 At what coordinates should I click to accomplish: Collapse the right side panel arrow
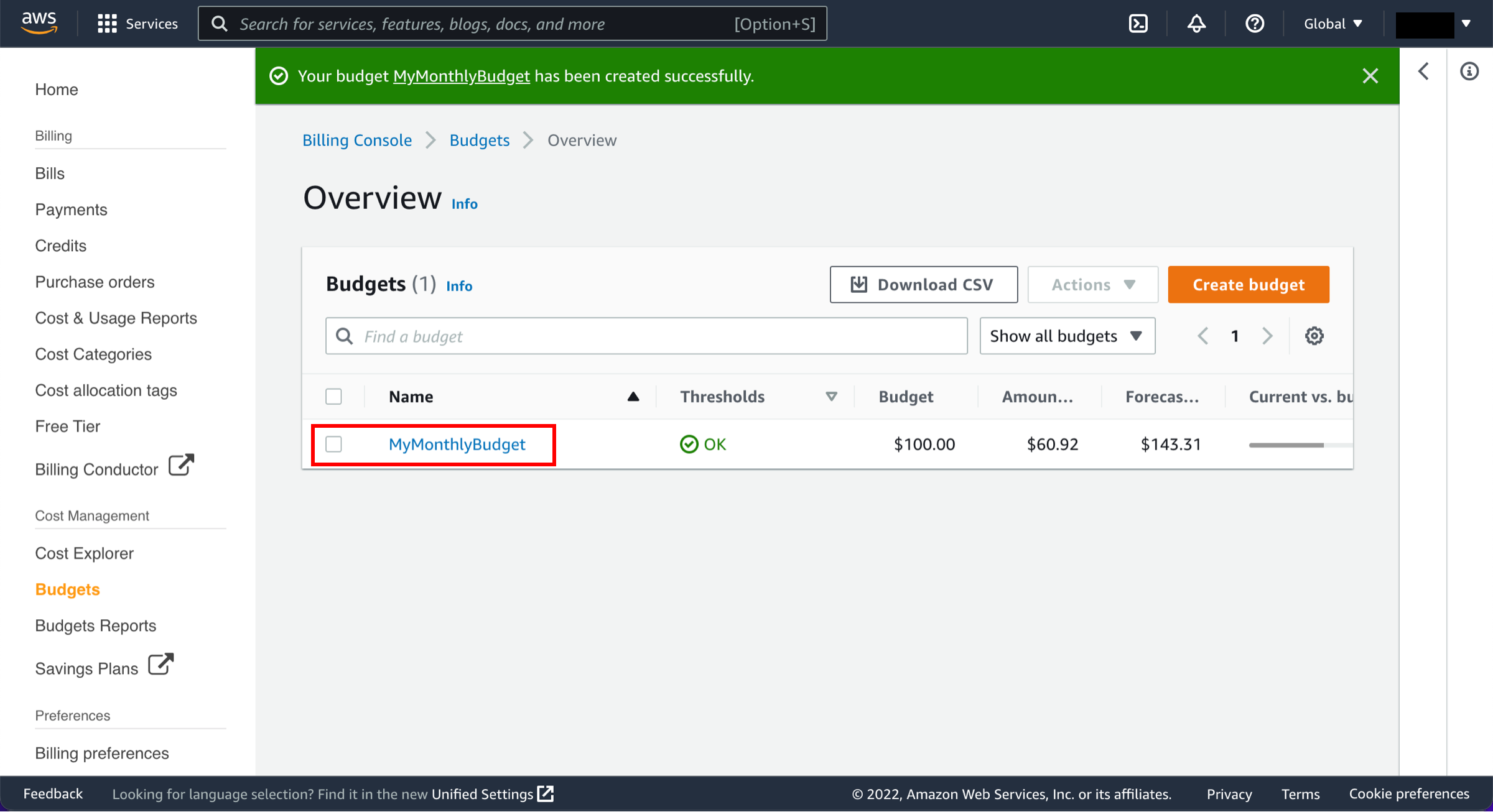coord(1423,72)
